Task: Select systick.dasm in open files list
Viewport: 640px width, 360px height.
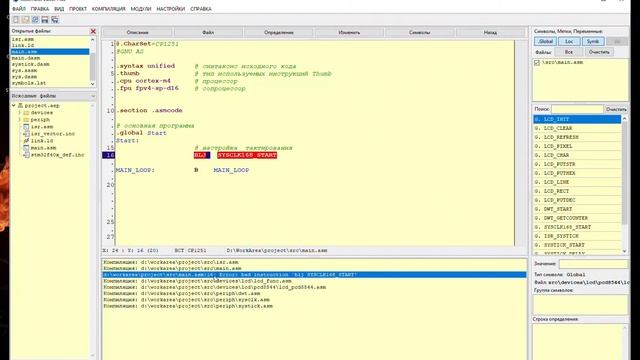Action: (31, 64)
